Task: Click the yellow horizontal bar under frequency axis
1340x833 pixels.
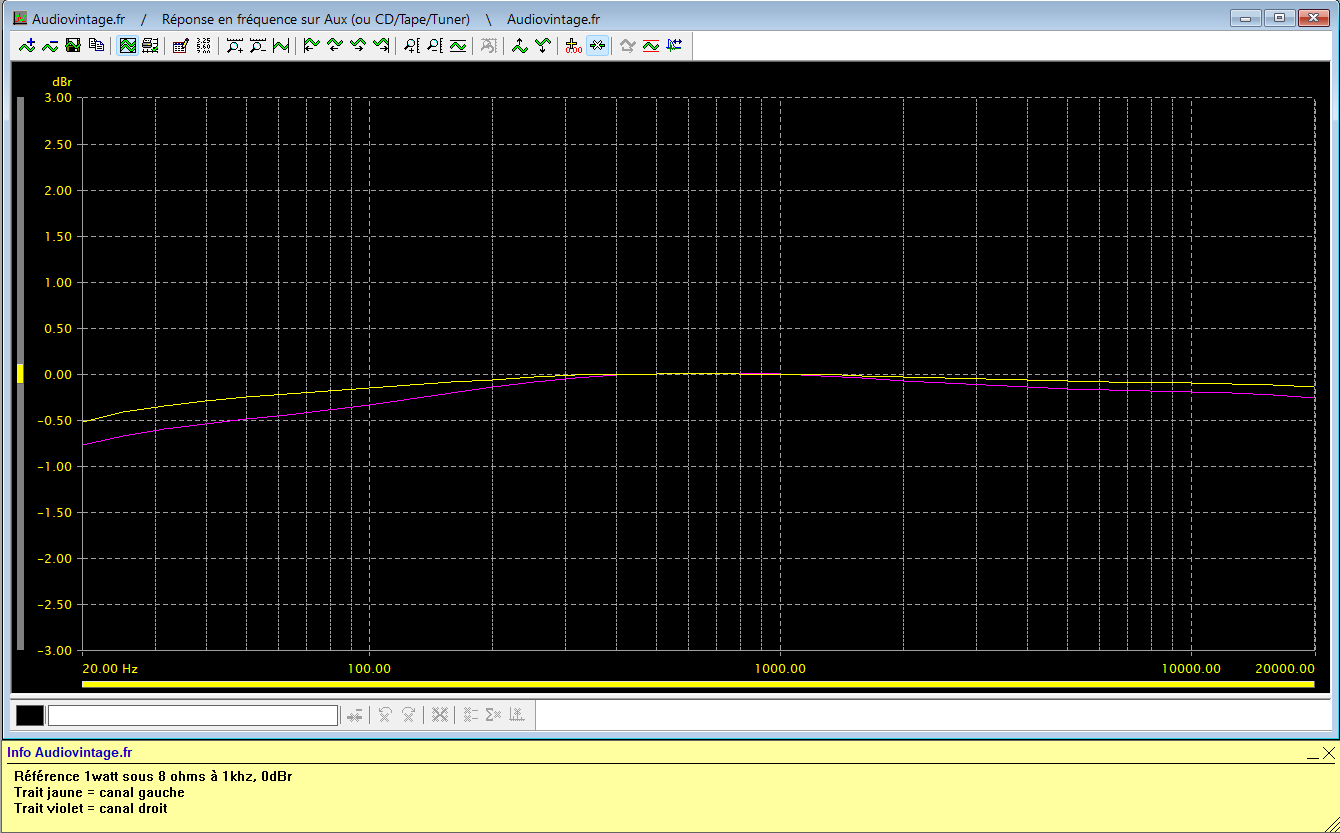Action: pyautogui.click(x=698, y=685)
